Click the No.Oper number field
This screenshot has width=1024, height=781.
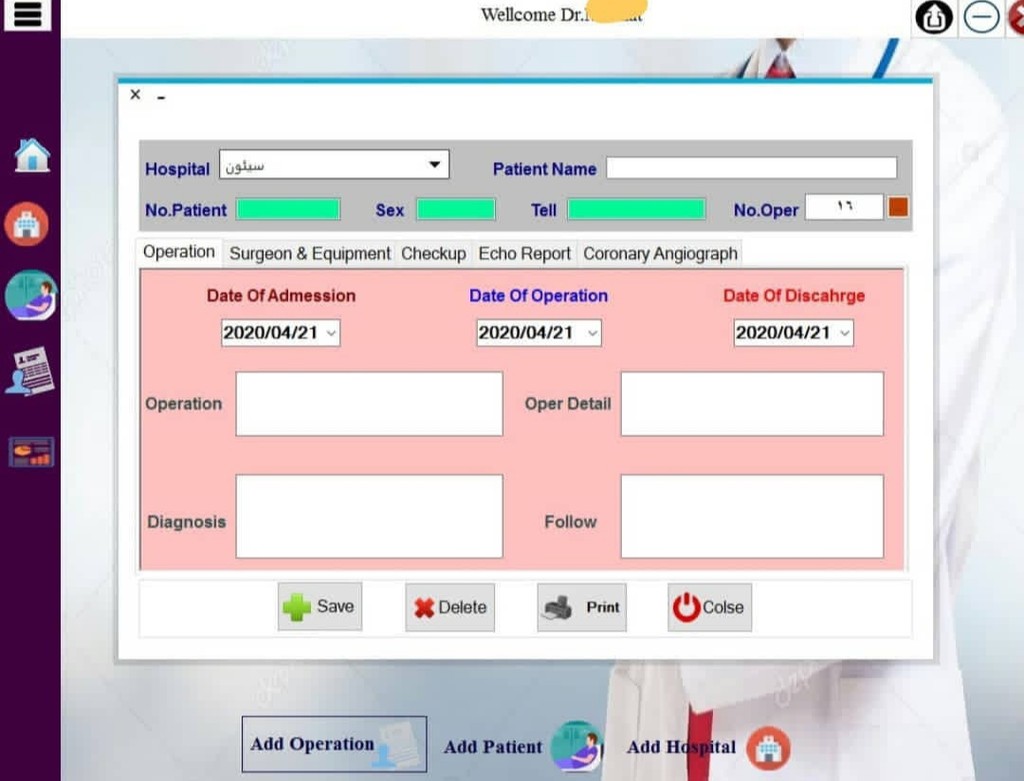click(844, 207)
